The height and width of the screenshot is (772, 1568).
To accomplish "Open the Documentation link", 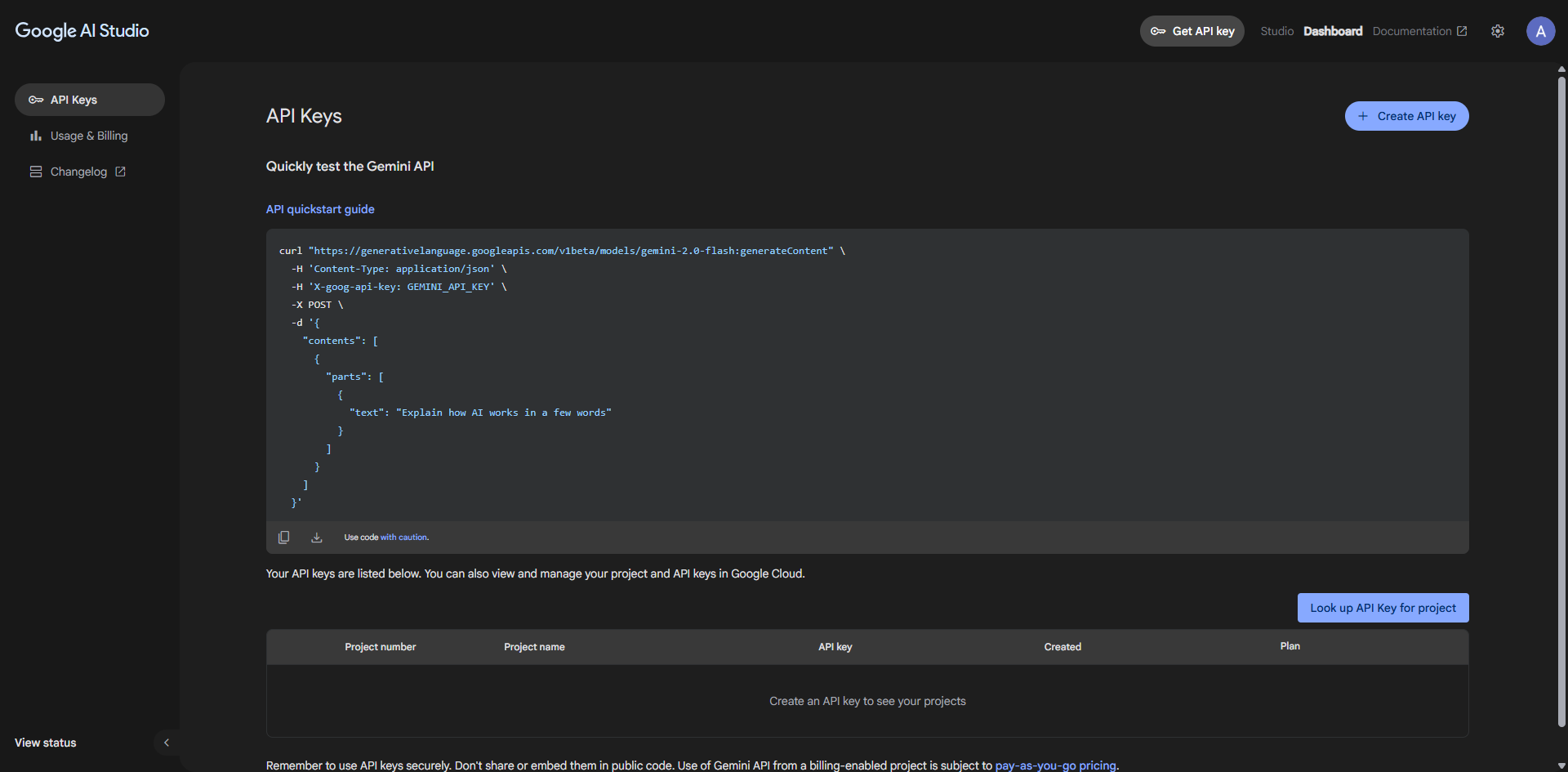I will pyautogui.click(x=1419, y=31).
